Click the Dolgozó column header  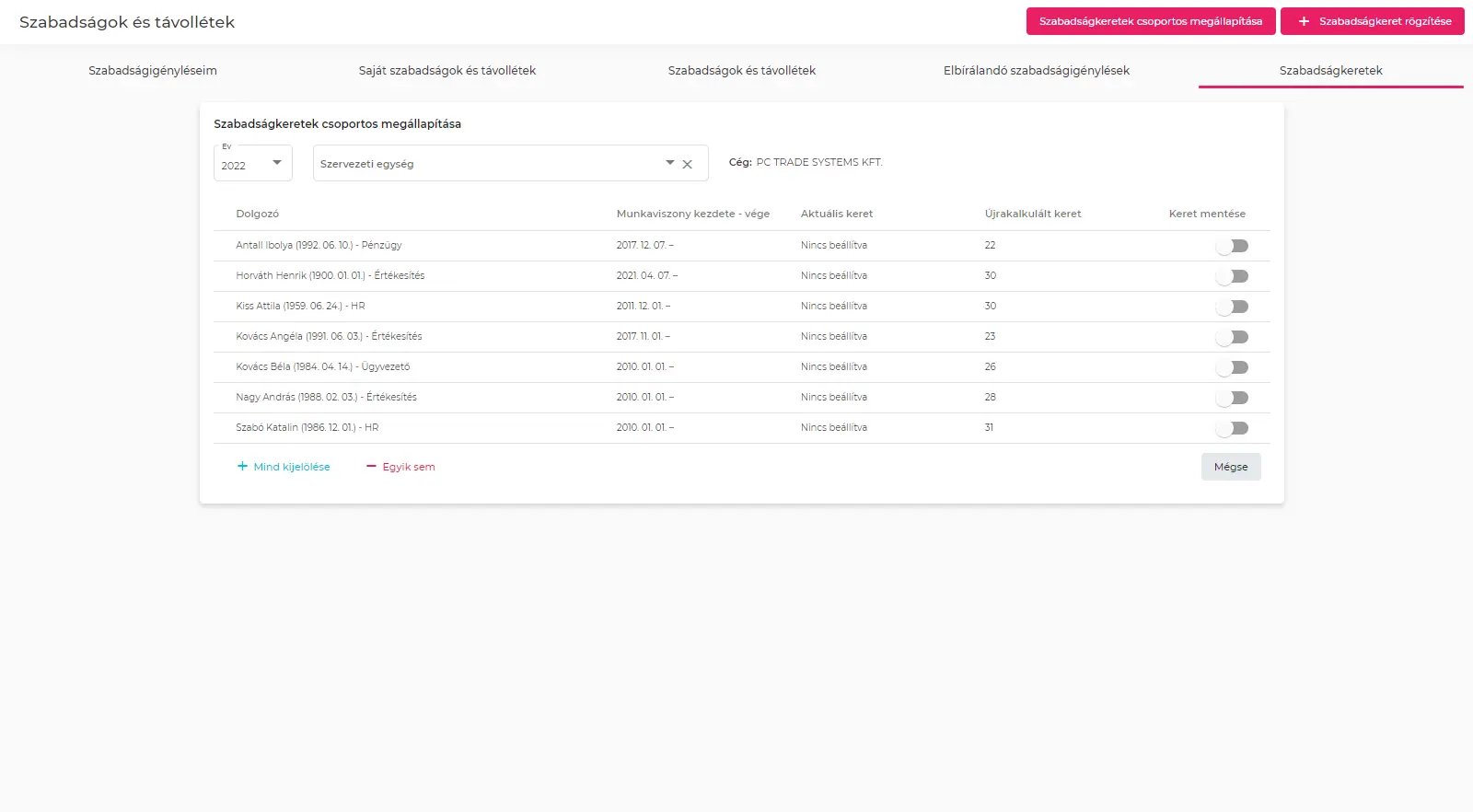coord(257,214)
